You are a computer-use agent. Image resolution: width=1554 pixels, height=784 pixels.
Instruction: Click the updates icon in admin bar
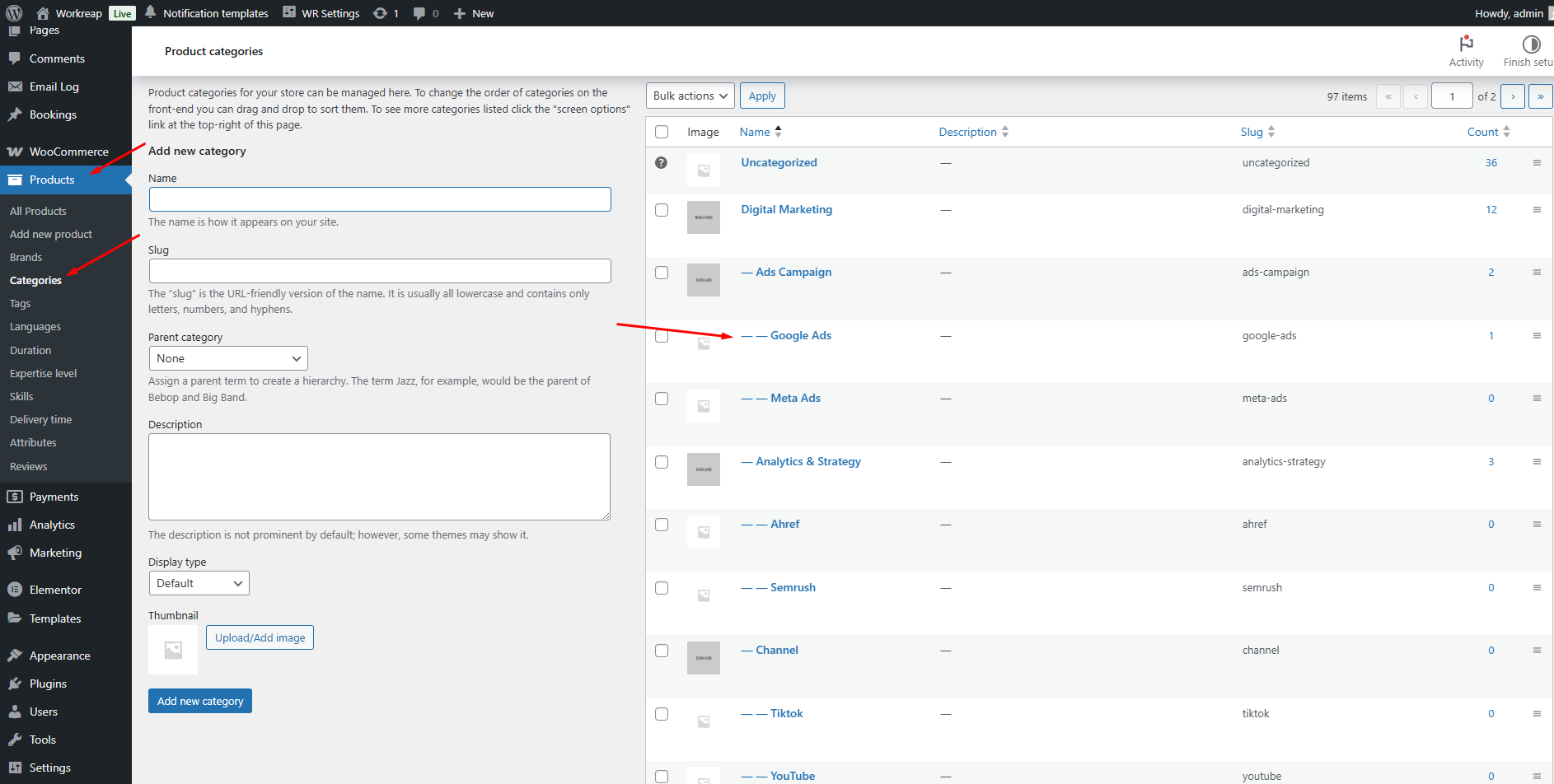[x=380, y=13]
